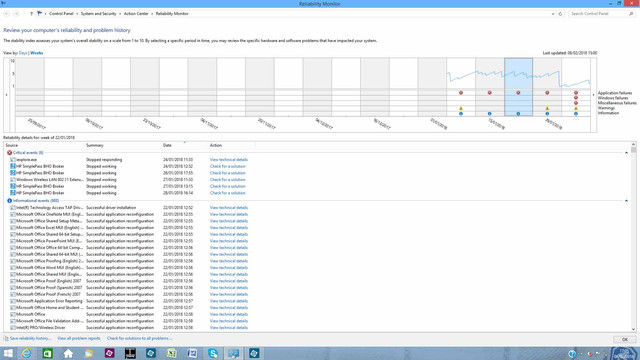
Task: Click the warning triangle for week of 08/01/2018
Action: pyautogui.click(x=461, y=108)
